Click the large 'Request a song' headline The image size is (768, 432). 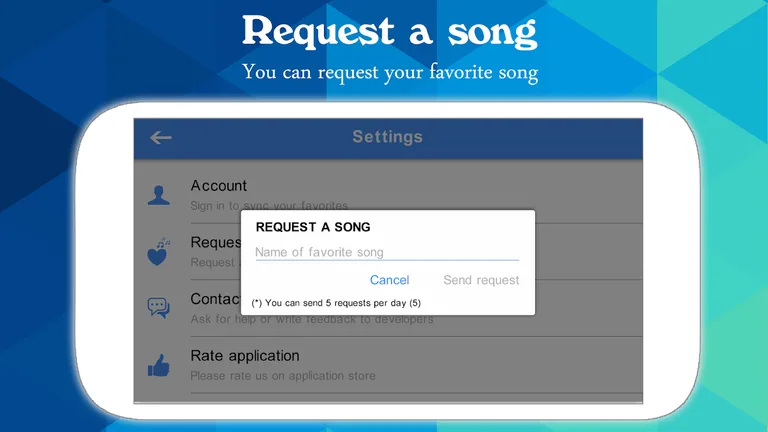[389, 31]
